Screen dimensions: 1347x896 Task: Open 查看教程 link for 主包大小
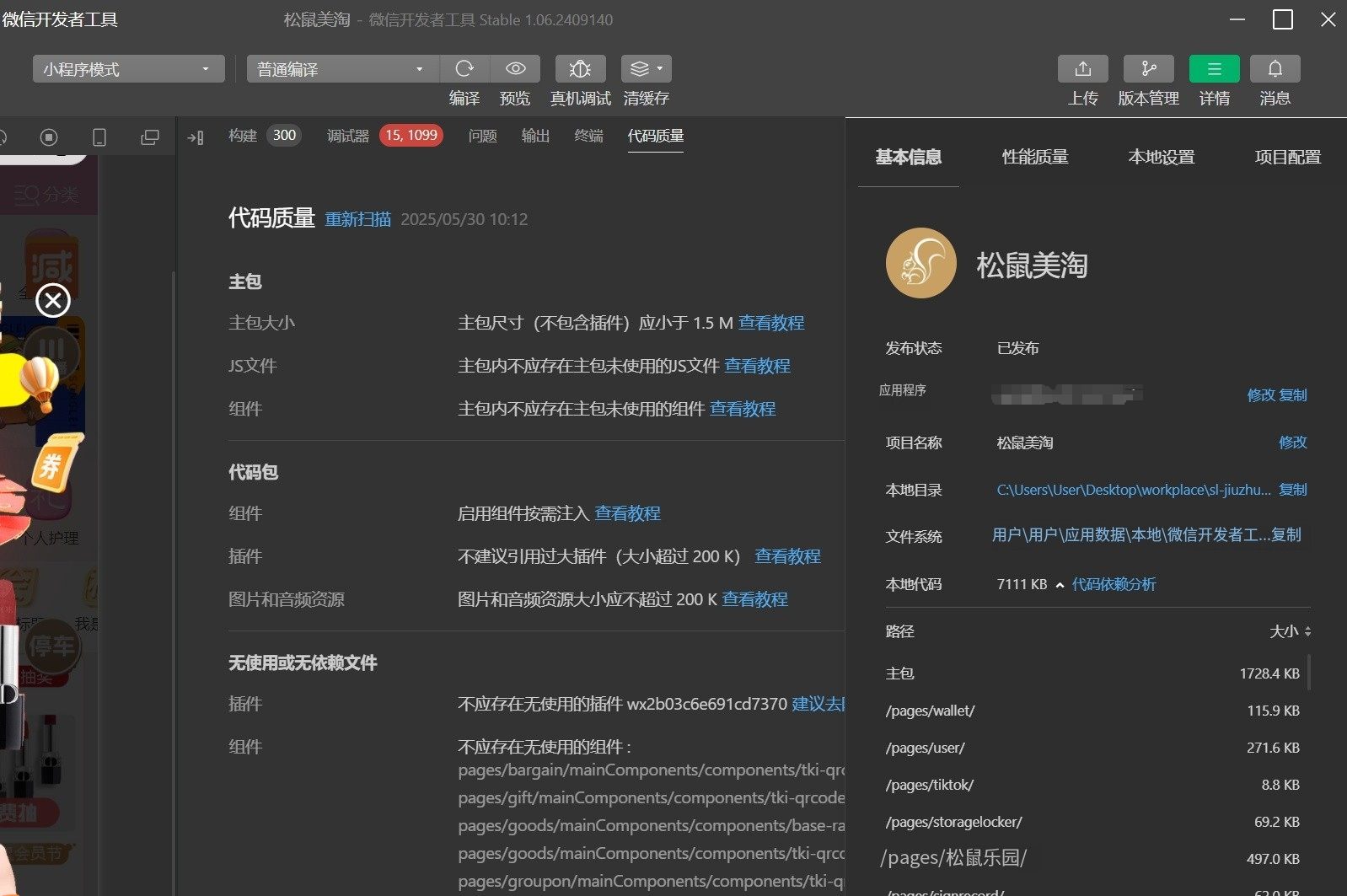(771, 323)
